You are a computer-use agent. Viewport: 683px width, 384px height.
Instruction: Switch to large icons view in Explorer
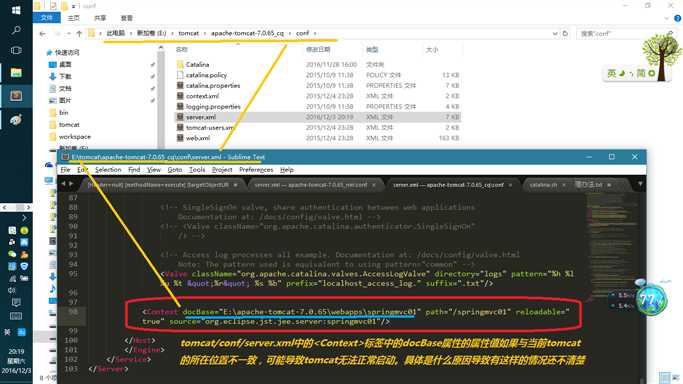676,378
